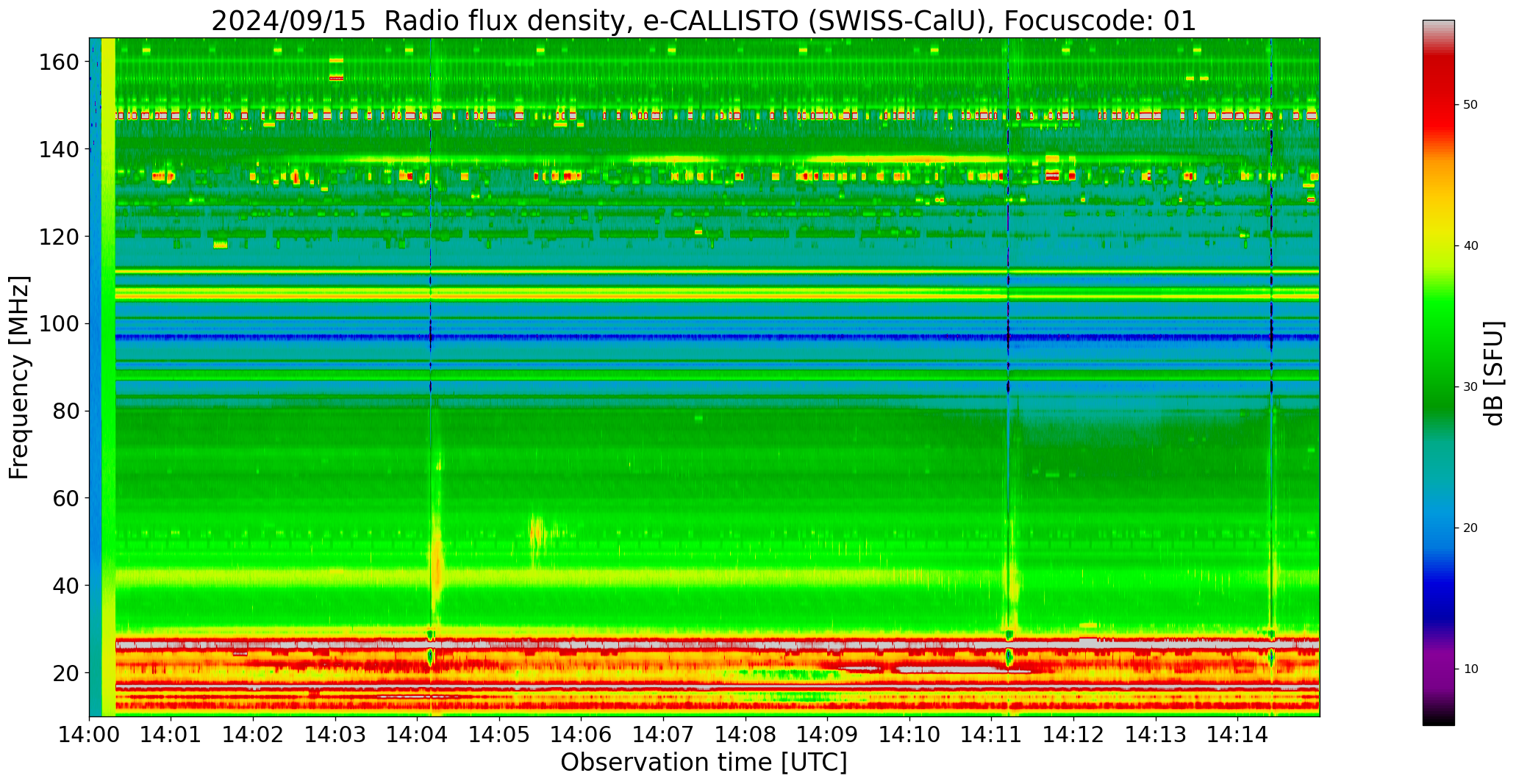Click the 100 frequency tick label
1516x784 pixels.
click(x=58, y=323)
